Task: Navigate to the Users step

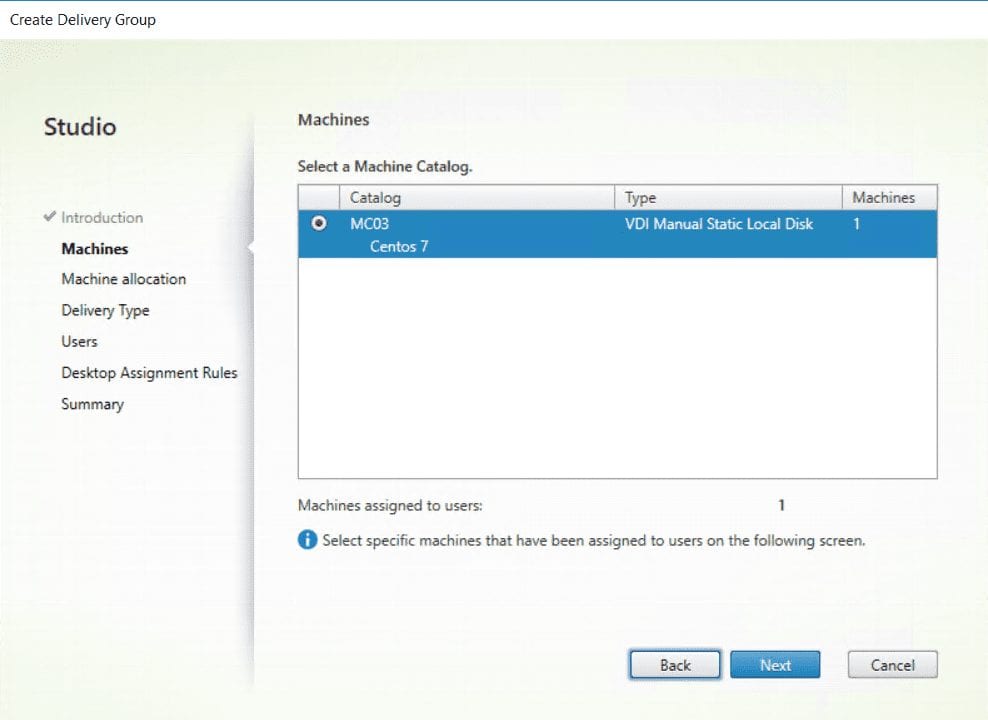Action: 79,341
